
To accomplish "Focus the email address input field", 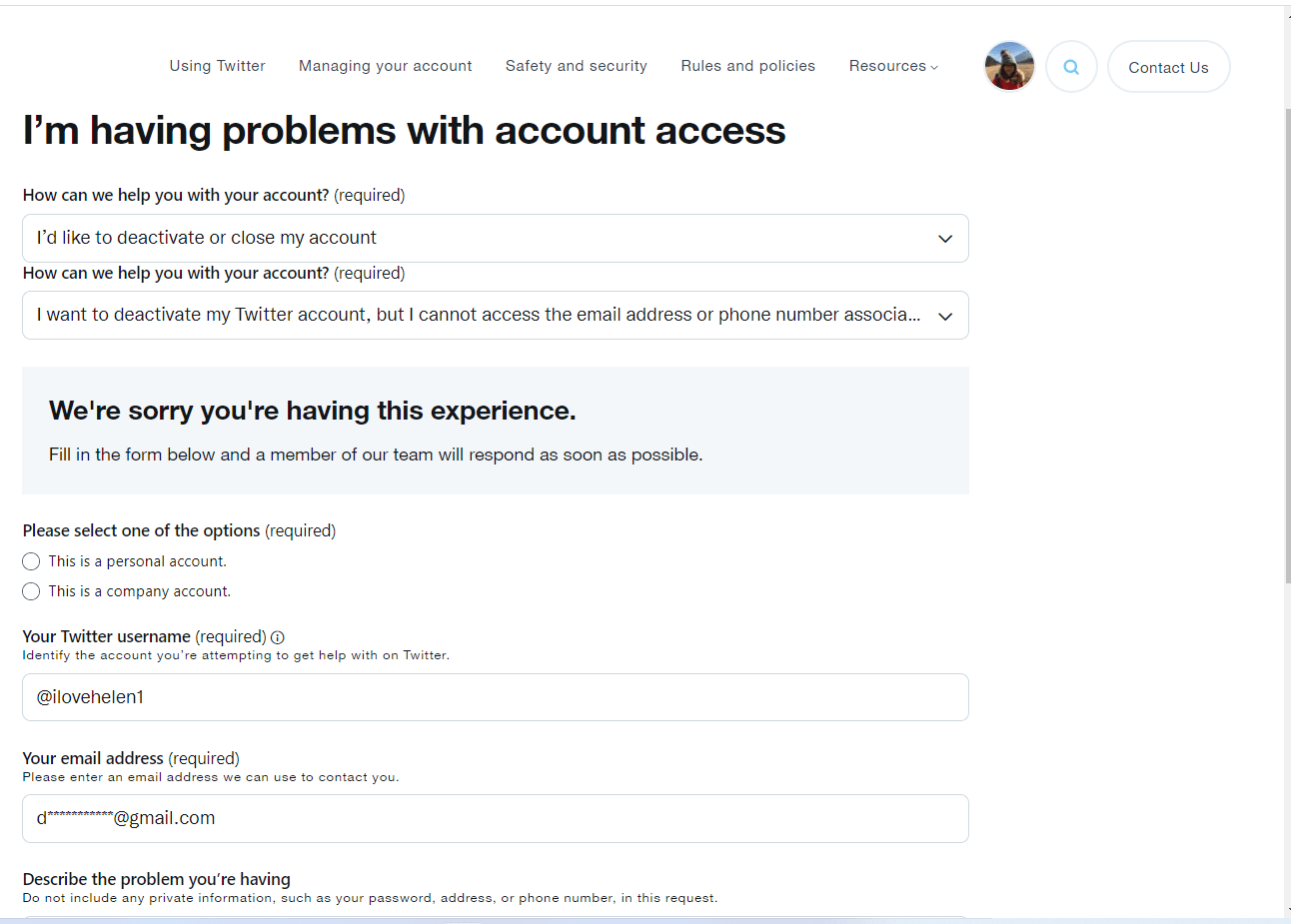I will pos(495,818).
